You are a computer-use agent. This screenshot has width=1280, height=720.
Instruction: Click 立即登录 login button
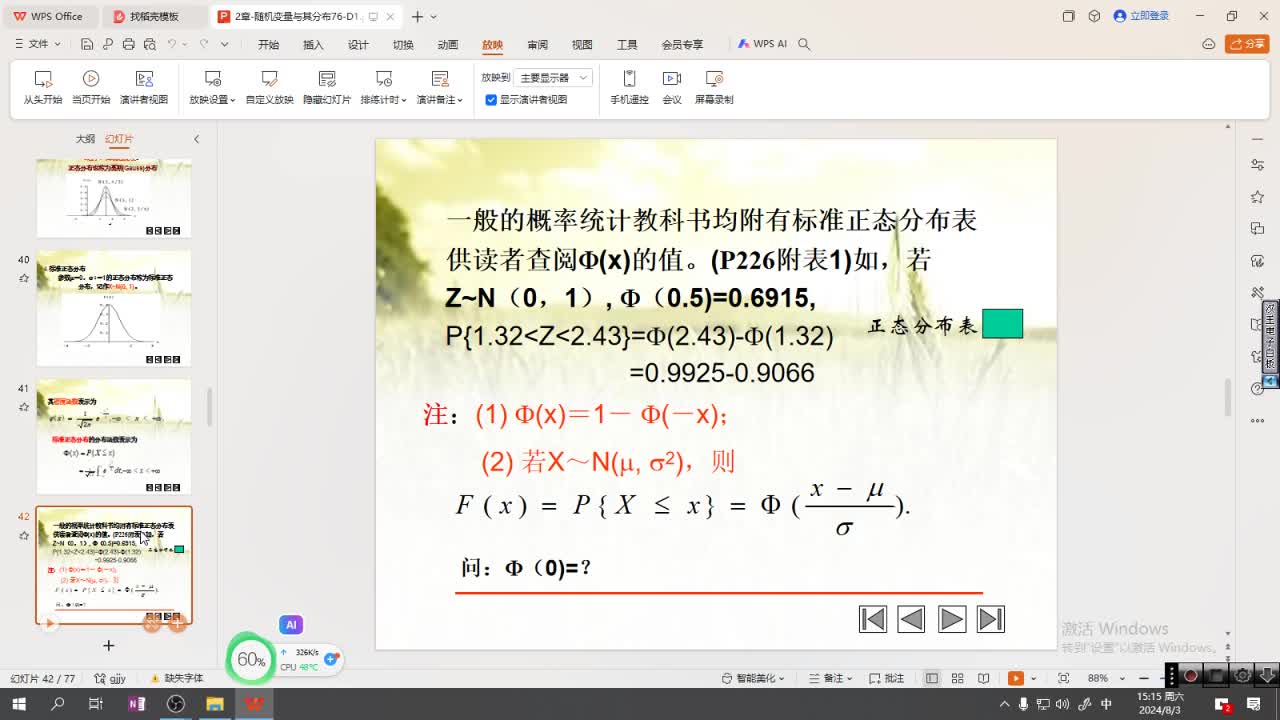point(1141,16)
